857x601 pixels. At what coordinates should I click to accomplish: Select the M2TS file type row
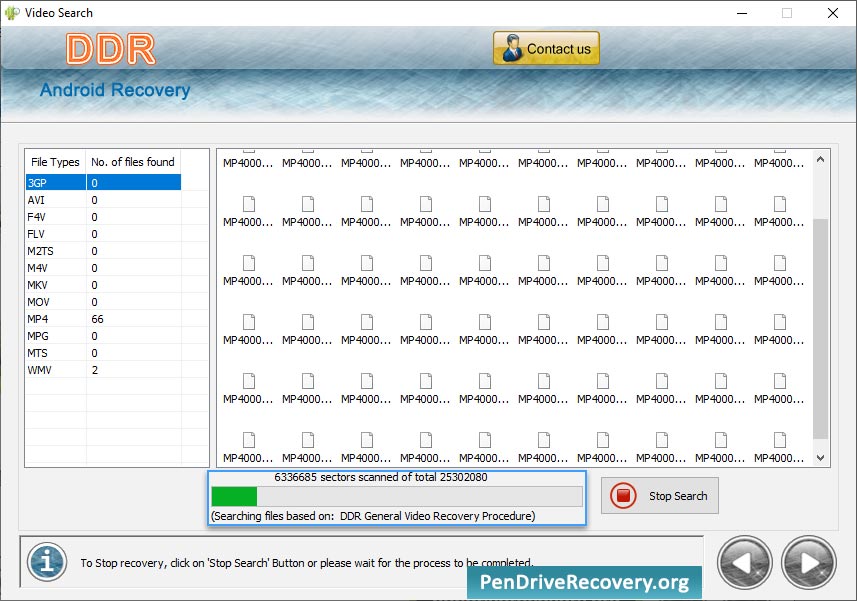(103, 251)
